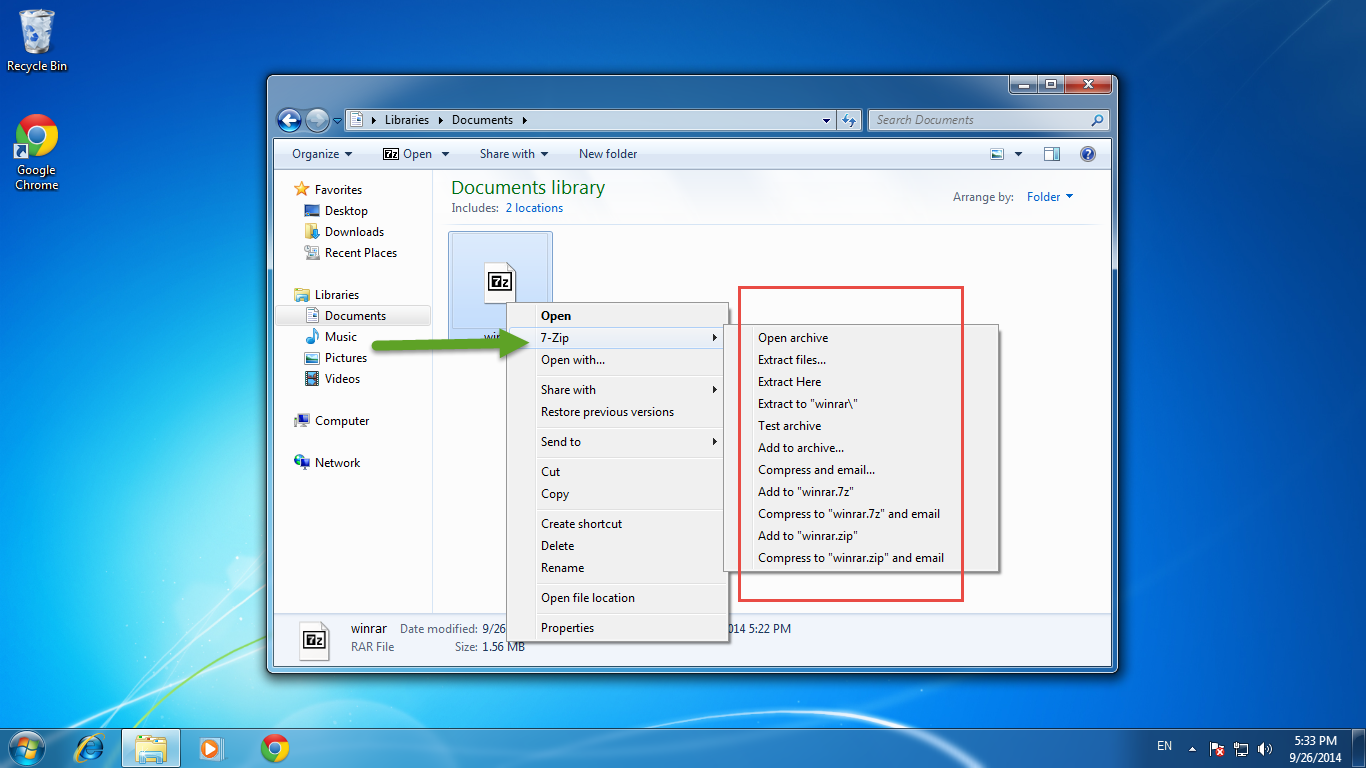Show hidden tray icons arrow
1366x768 pixels.
1192,748
